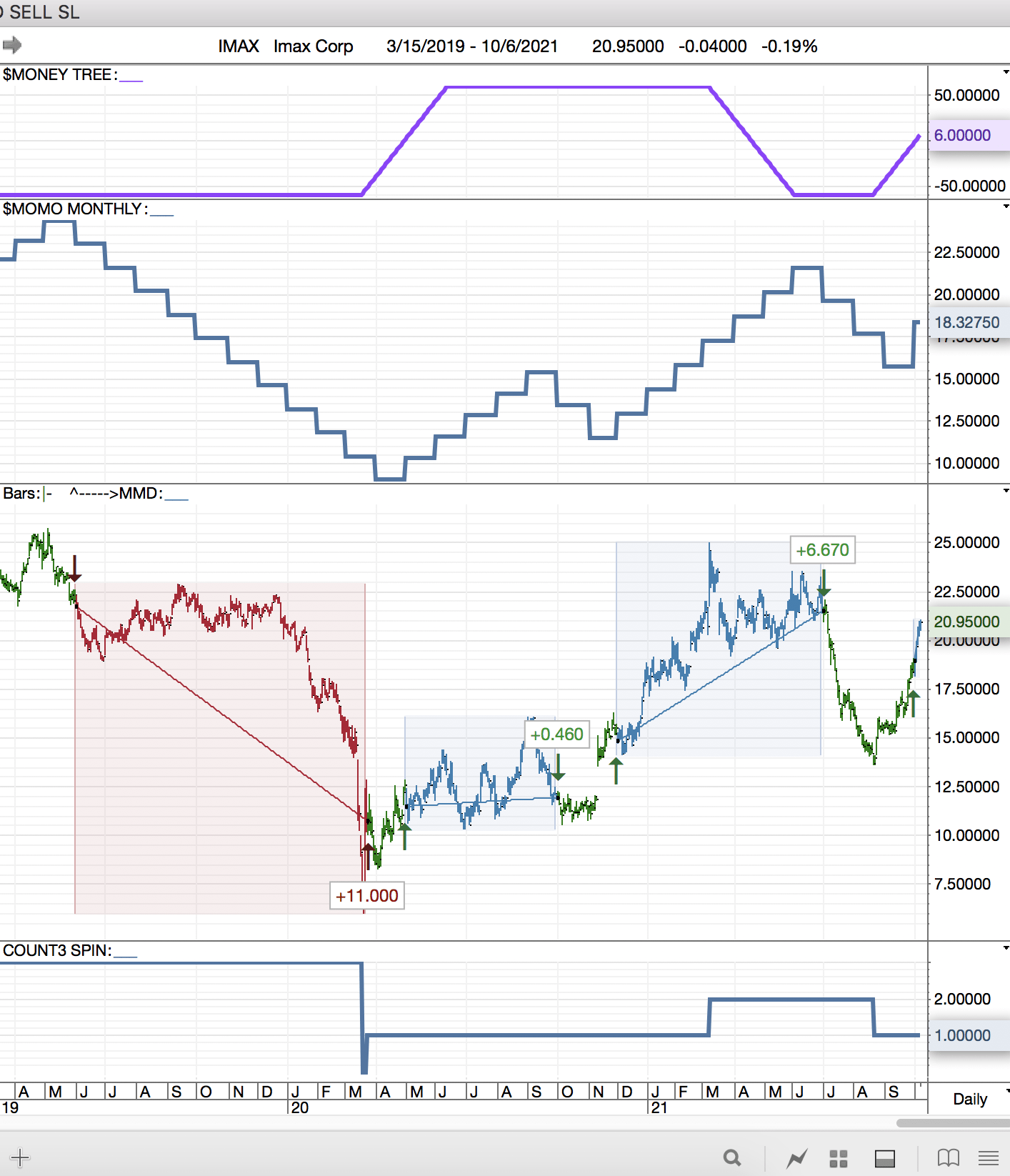Click the $MONEY TREE indicator label
Screen dimensions: 1010x1176
point(60,74)
